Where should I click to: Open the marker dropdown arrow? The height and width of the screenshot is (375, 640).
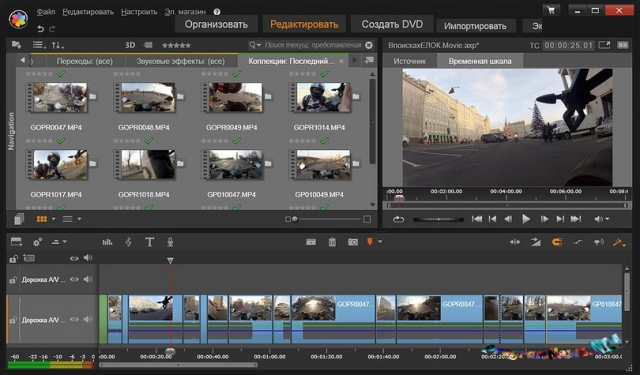pyautogui.click(x=380, y=242)
